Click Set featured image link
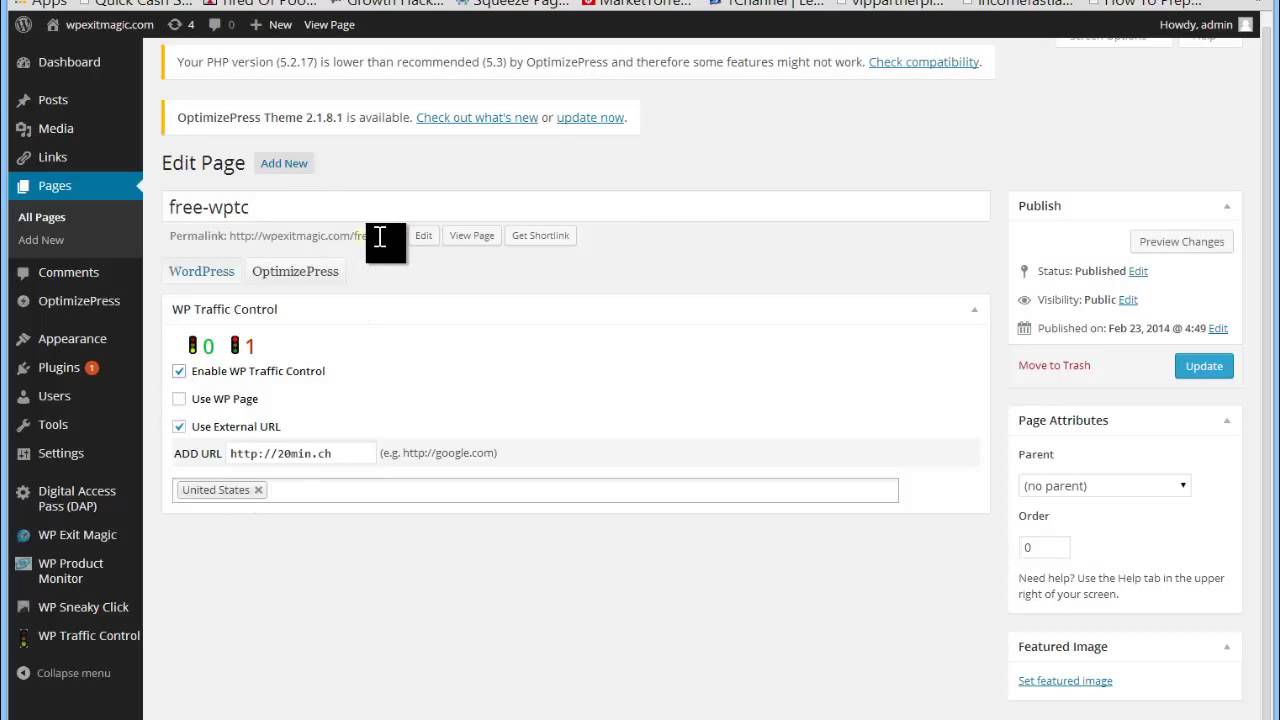 [1065, 681]
